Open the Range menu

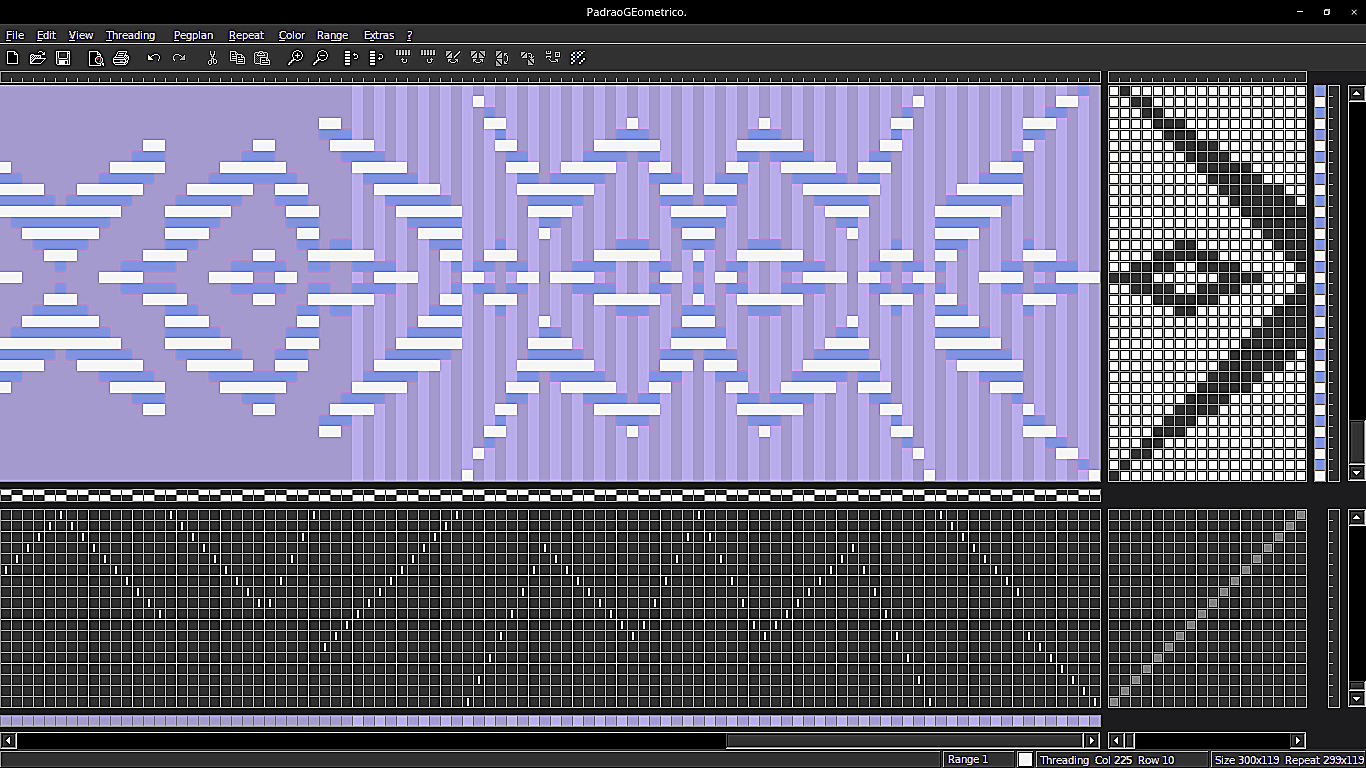[333, 35]
